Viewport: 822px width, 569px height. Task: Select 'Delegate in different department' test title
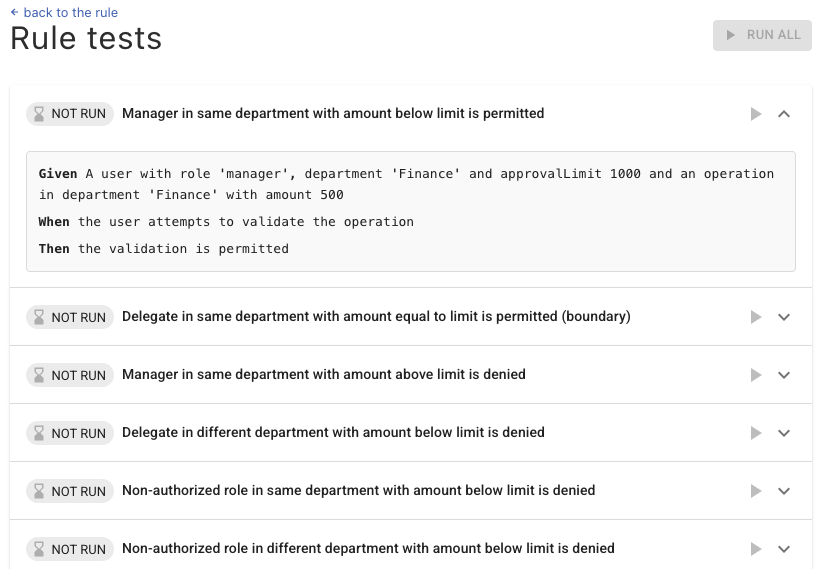point(333,433)
